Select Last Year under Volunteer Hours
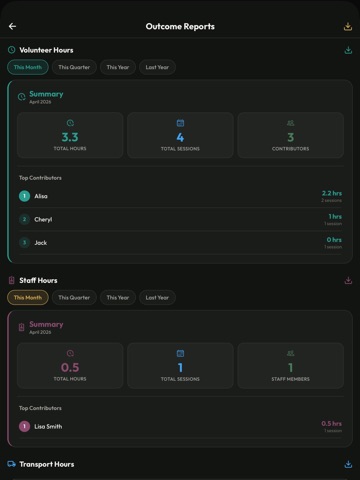Viewport: 360px width, 480px height. coord(157,67)
